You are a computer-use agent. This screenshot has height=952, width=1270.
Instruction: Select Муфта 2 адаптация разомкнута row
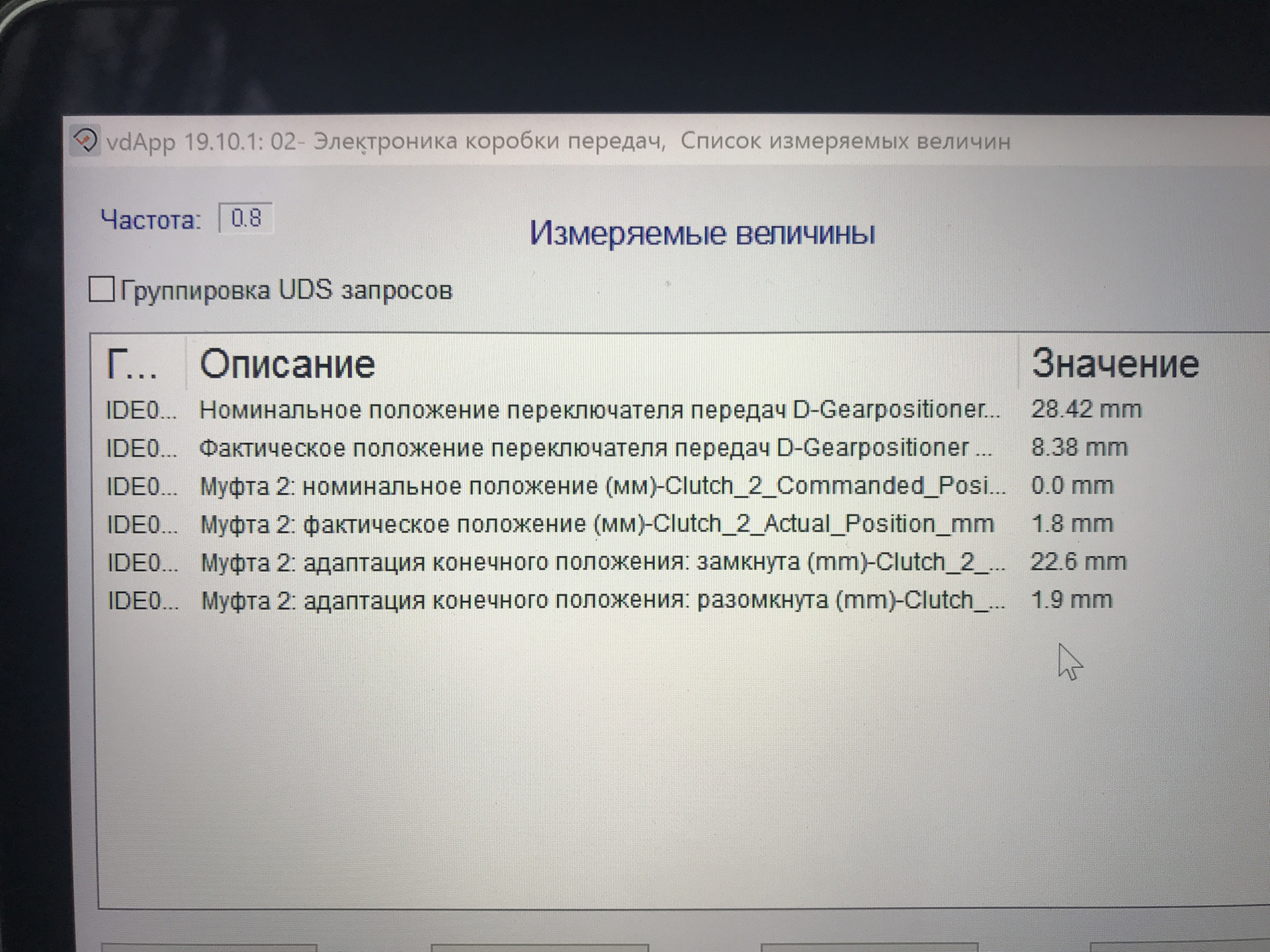[x=602, y=601]
